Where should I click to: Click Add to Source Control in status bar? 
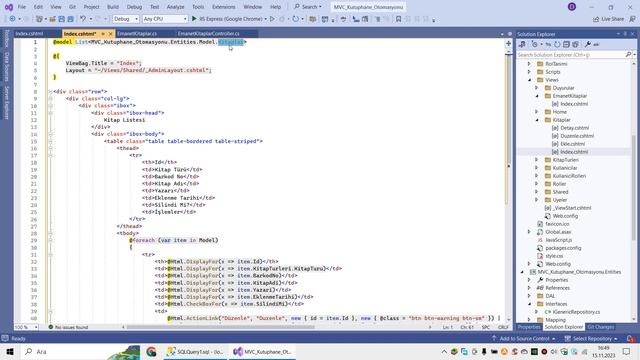click(x=524, y=338)
